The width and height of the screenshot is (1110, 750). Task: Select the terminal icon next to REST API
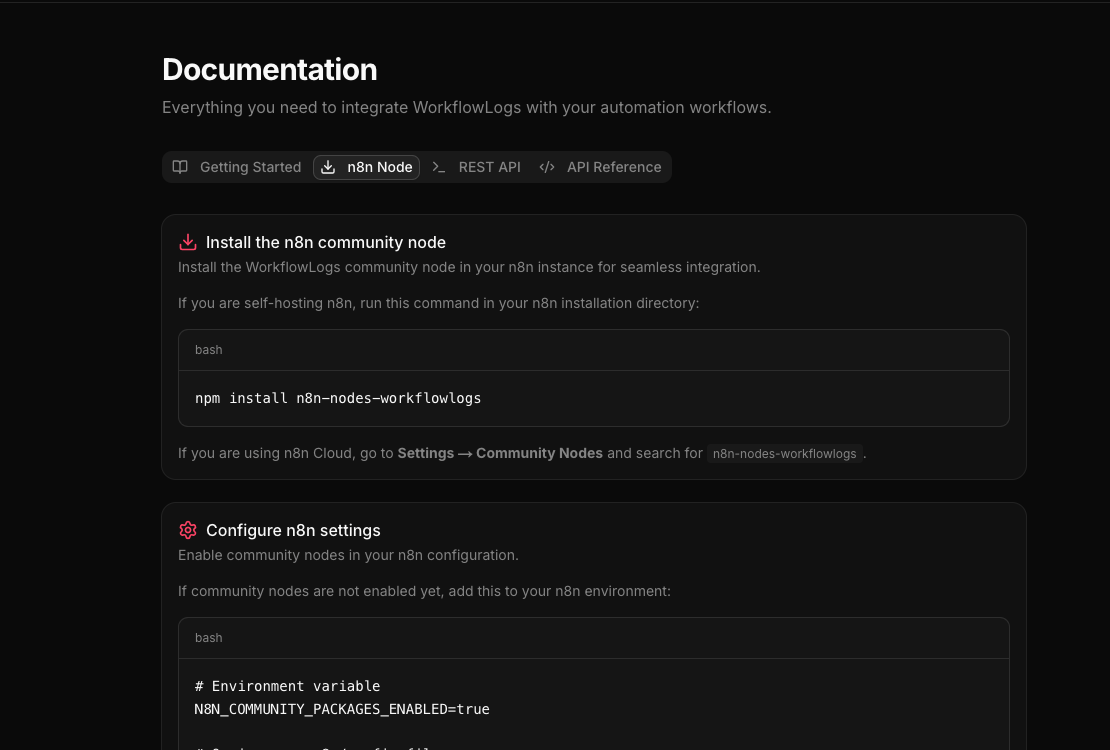click(439, 167)
